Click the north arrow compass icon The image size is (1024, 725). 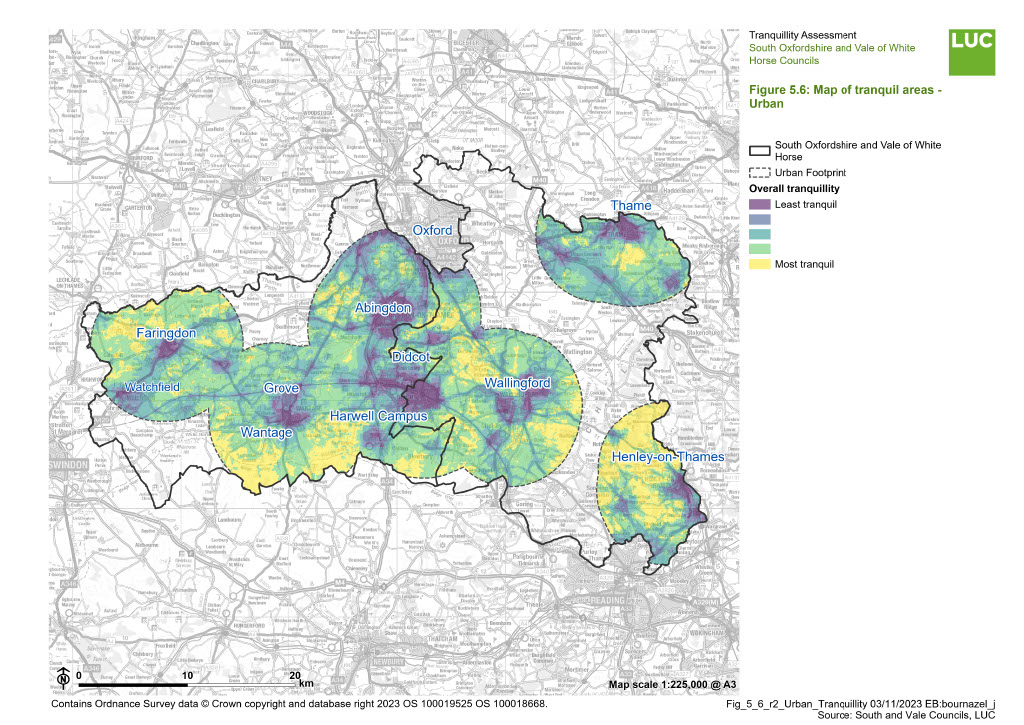click(x=63, y=680)
